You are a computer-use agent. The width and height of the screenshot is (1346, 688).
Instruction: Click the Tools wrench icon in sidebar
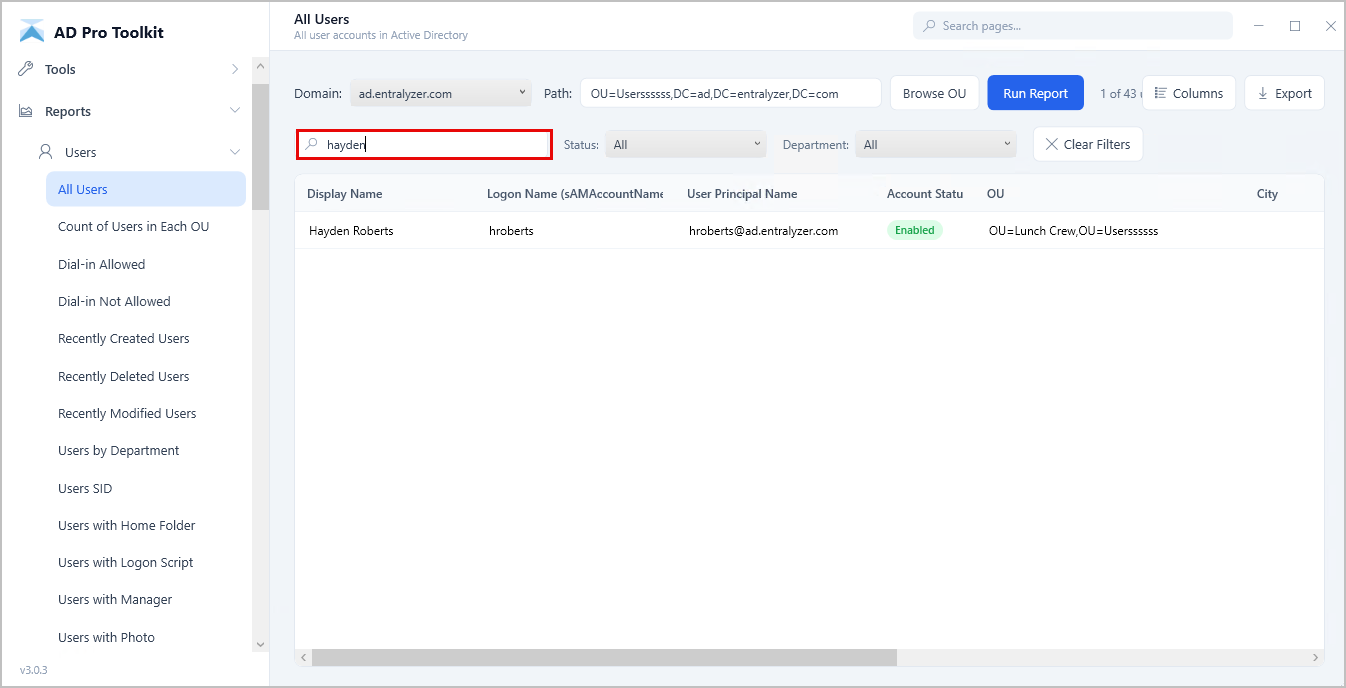27,69
